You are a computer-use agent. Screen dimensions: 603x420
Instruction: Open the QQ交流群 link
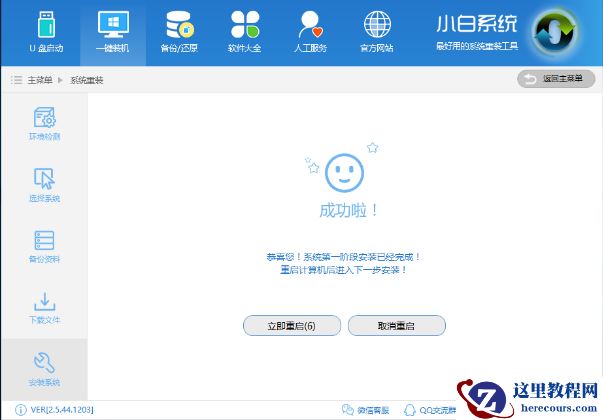click(430, 410)
